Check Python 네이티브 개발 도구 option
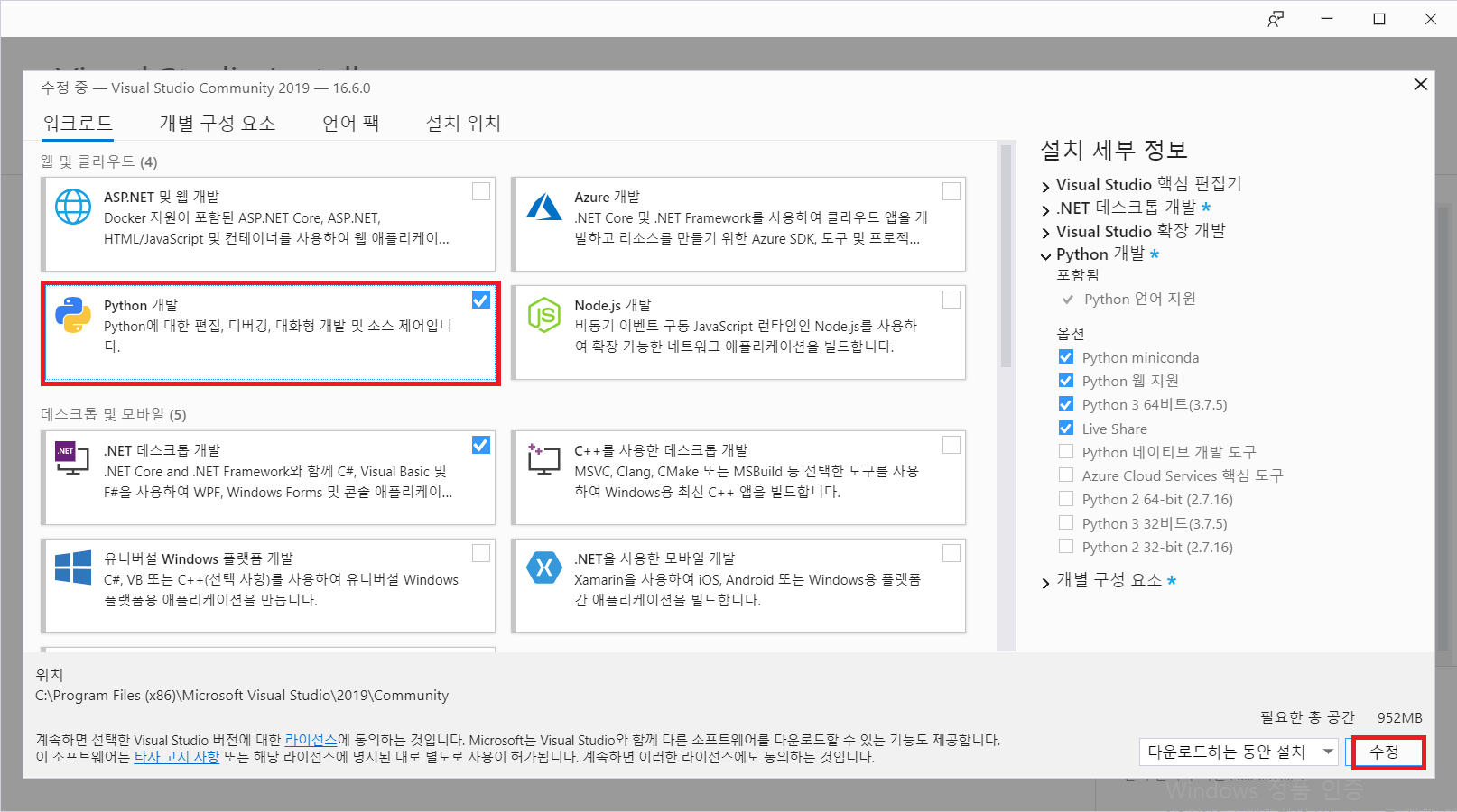Screen dimensions: 1457x812 coord(1066,451)
